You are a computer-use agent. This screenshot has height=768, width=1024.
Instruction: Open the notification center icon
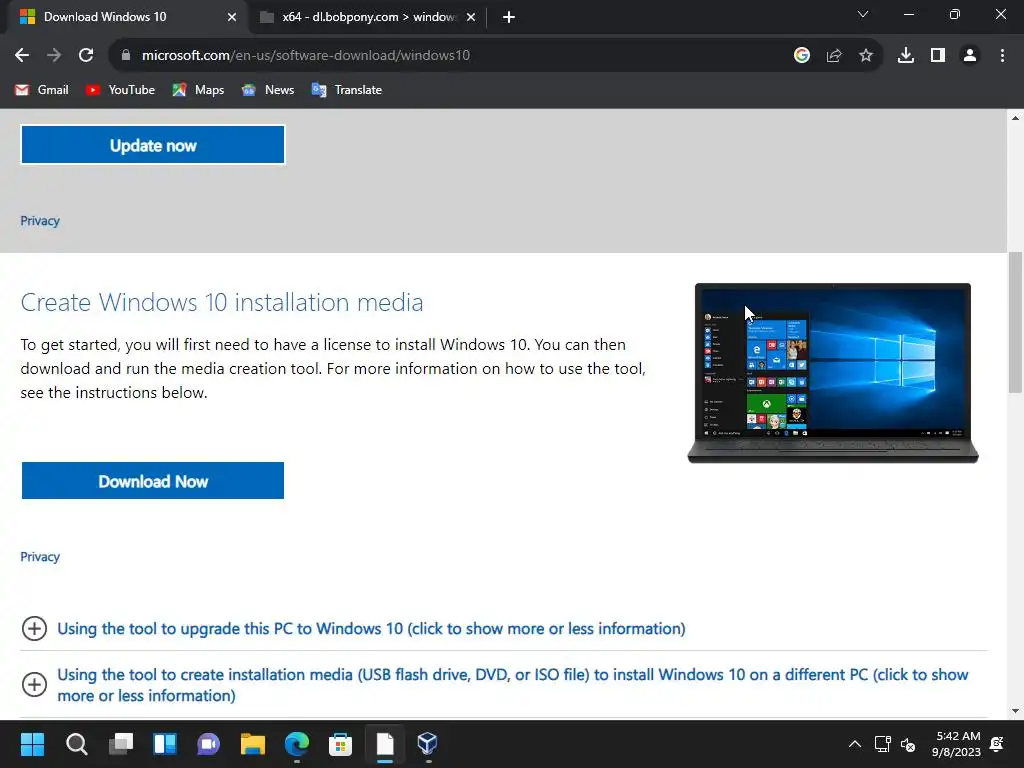coord(997,744)
